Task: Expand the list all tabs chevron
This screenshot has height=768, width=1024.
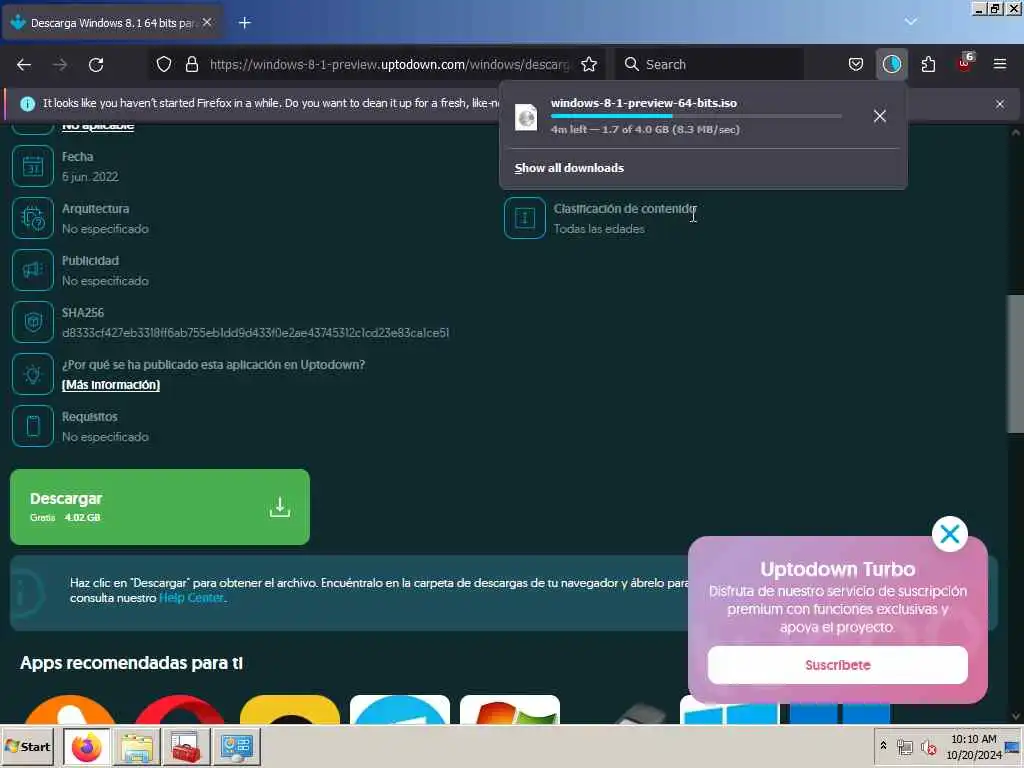Action: coord(910,22)
